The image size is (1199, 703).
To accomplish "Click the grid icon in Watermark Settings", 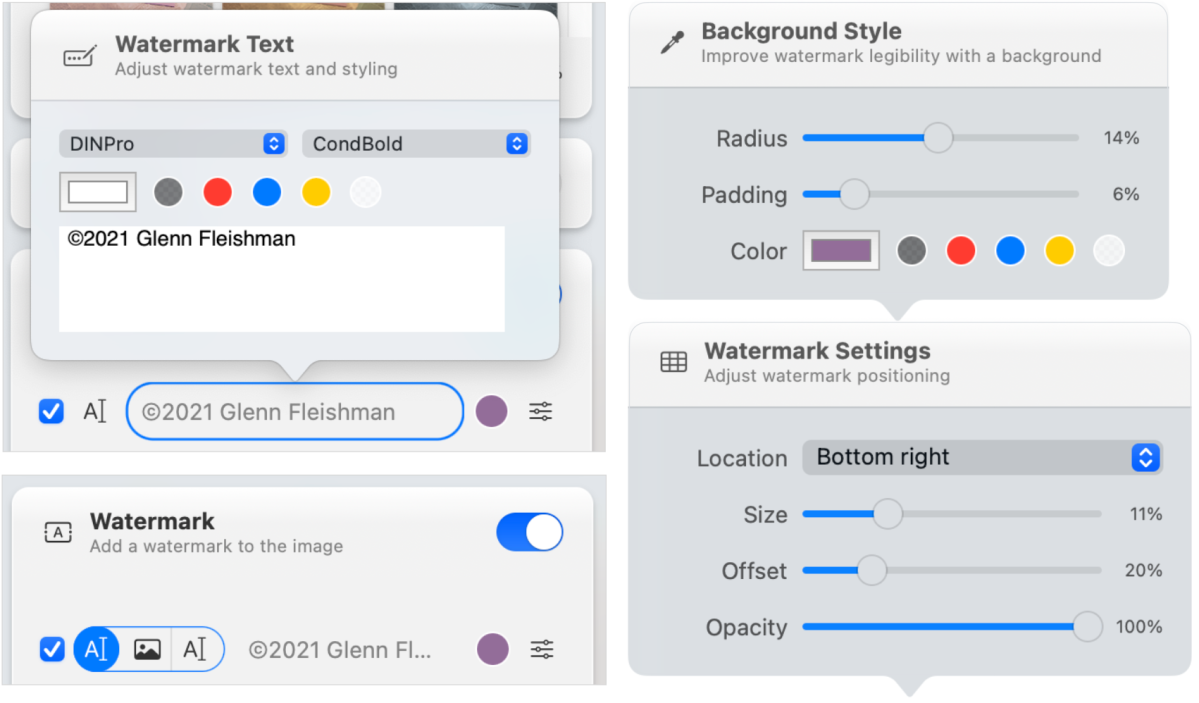I will point(674,363).
